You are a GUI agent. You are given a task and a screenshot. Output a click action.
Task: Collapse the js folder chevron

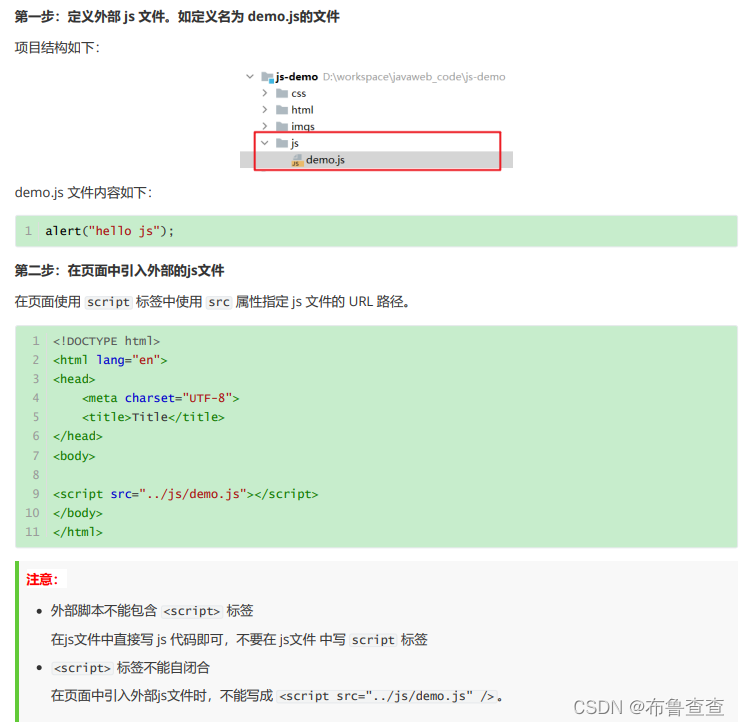pyautogui.click(x=264, y=142)
